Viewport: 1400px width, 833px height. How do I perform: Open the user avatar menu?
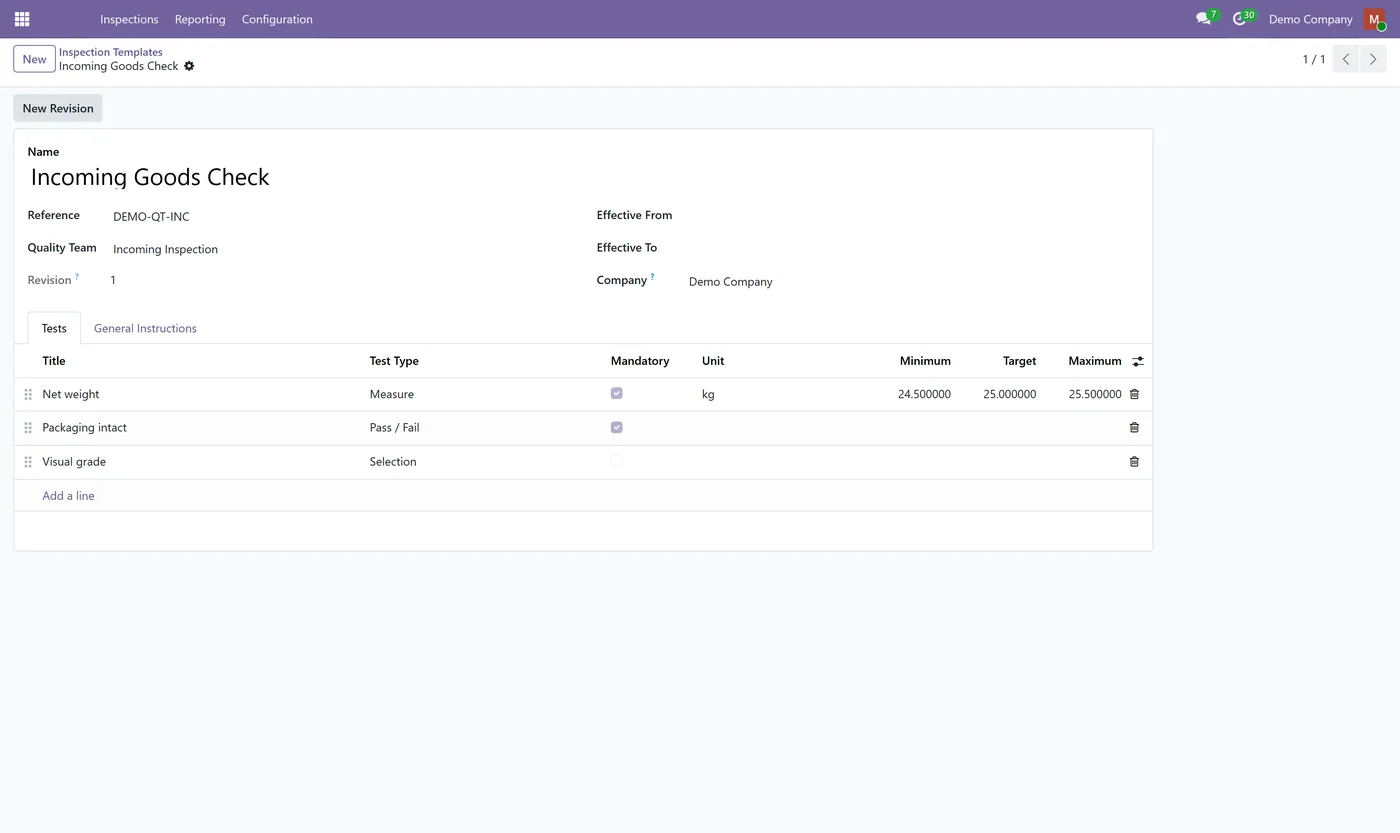point(1374,19)
